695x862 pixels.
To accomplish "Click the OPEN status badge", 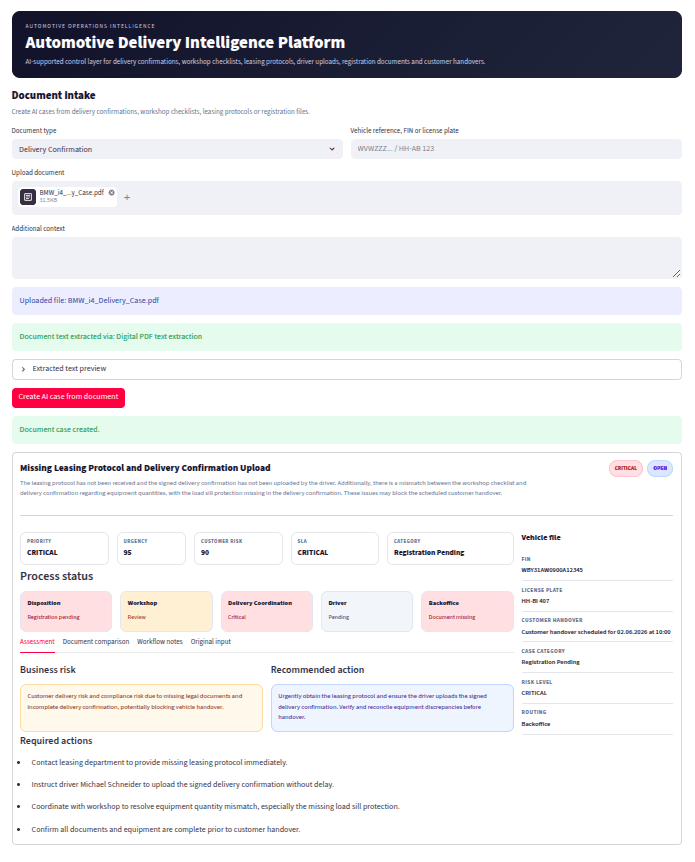I will [x=660, y=468].
